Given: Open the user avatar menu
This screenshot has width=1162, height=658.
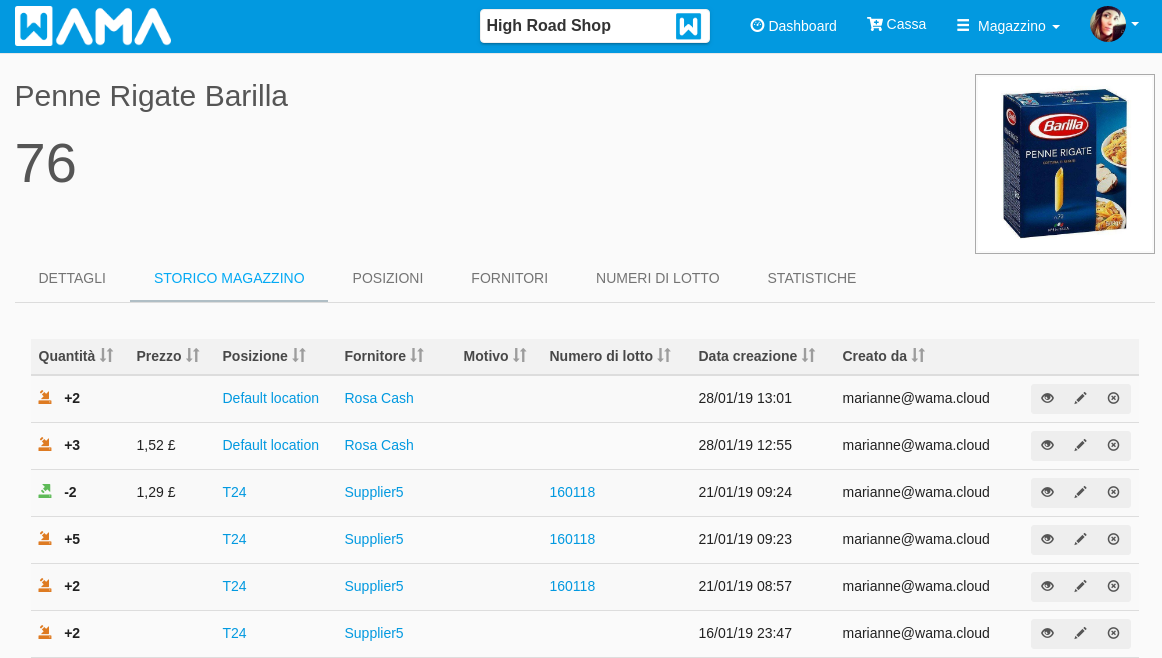Looking at the screenshot, I should click(1114, 24).
